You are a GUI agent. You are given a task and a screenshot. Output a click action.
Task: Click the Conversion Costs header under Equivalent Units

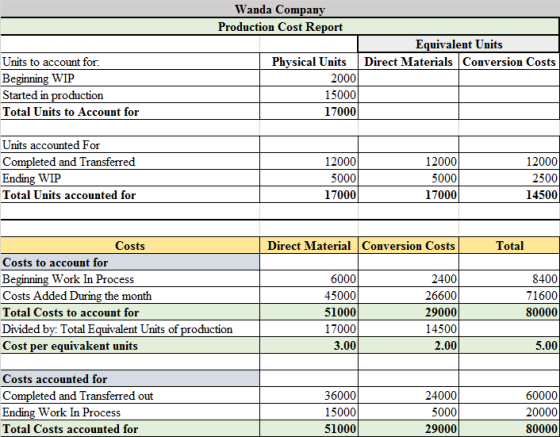pyautogui.click(x=509, y=62)
